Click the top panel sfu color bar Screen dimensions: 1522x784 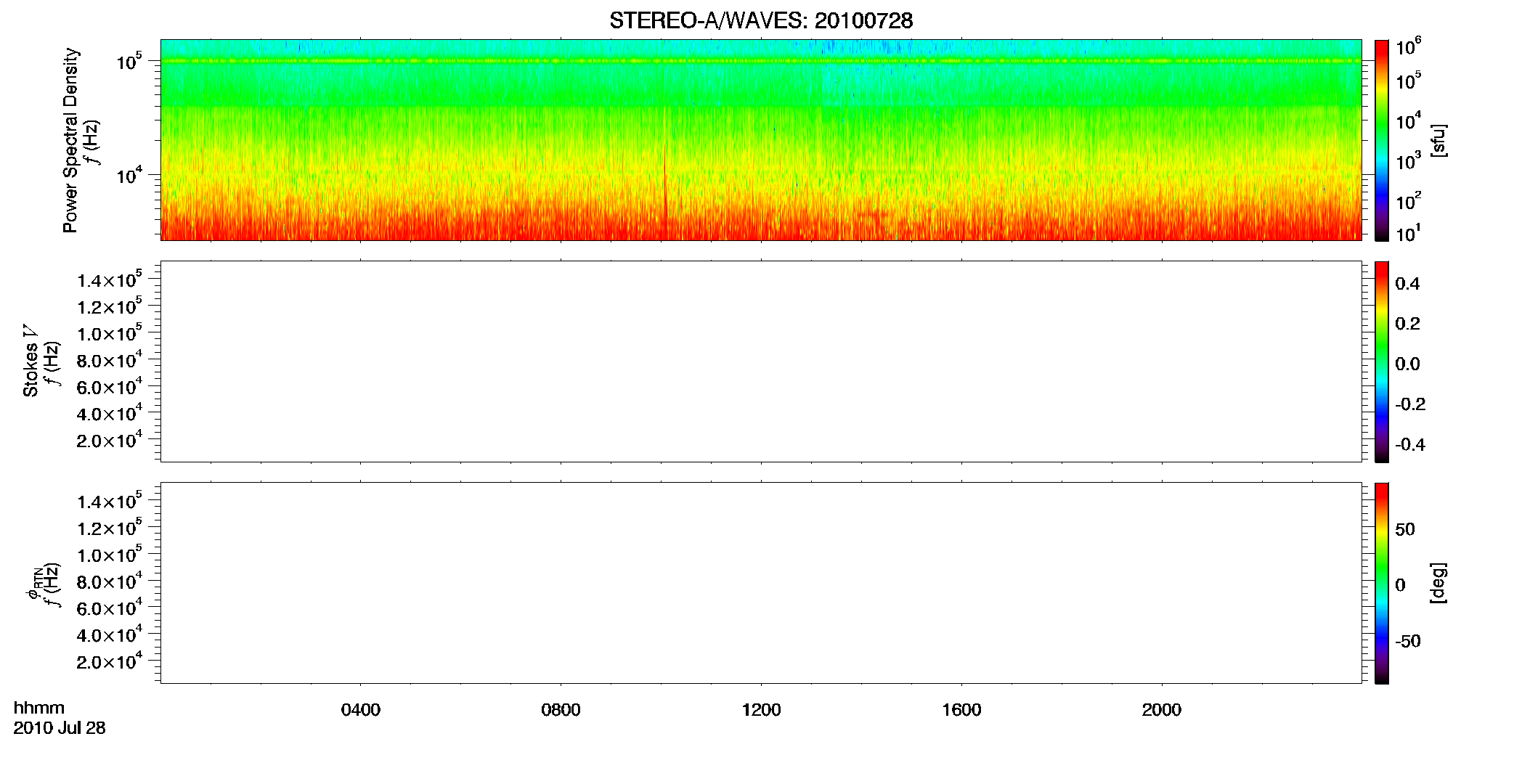pos(1382,140)
